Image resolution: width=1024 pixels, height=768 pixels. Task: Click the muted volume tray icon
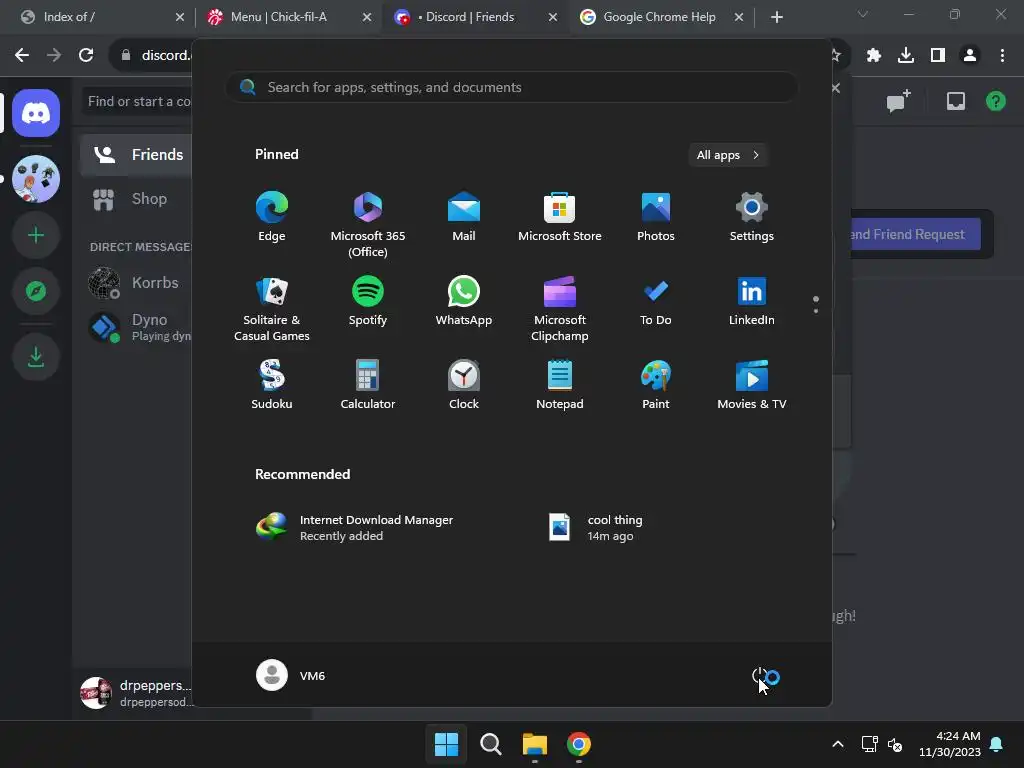[x=895, y=744]
